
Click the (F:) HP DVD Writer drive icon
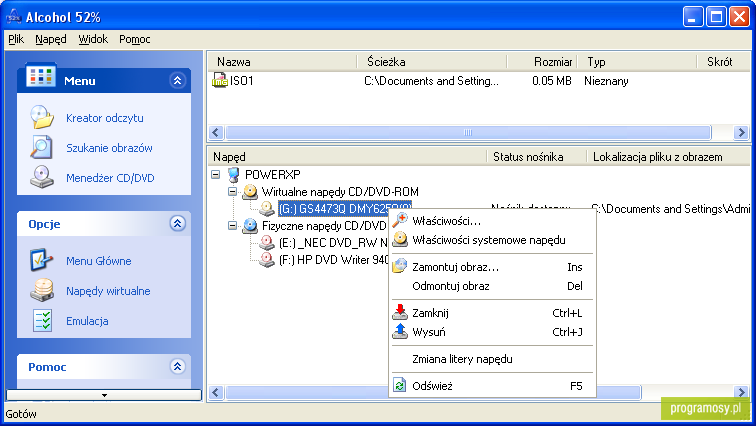click(x=267, y=260)
